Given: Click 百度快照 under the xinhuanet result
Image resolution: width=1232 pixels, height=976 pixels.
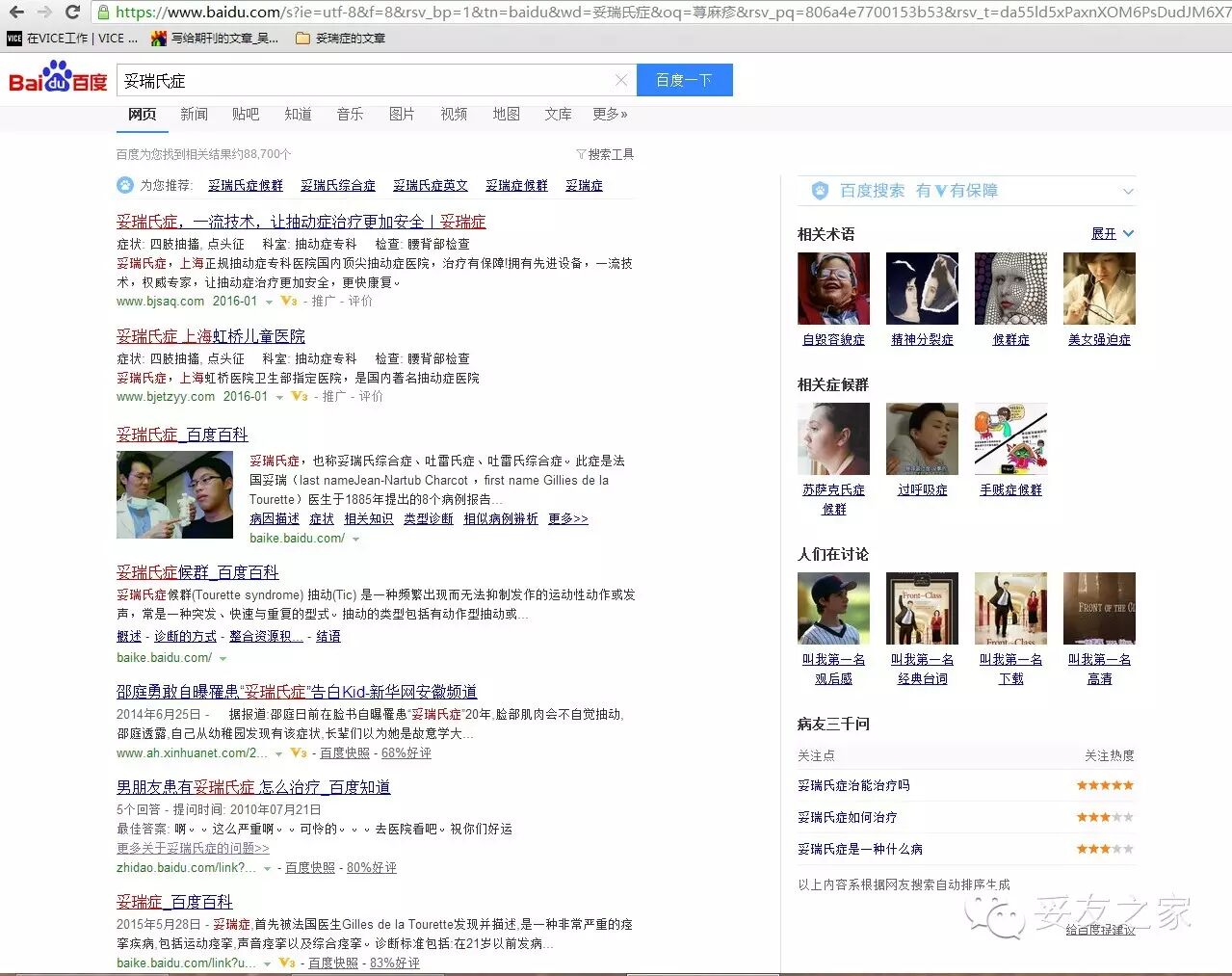Looking at the screenshot, I should coord(345,753).
